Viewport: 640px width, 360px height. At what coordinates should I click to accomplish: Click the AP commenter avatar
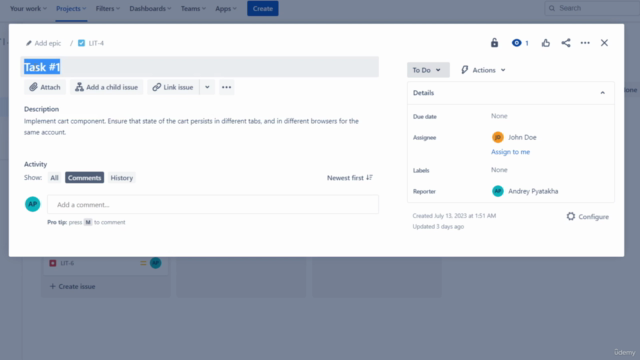coord(33,204)
